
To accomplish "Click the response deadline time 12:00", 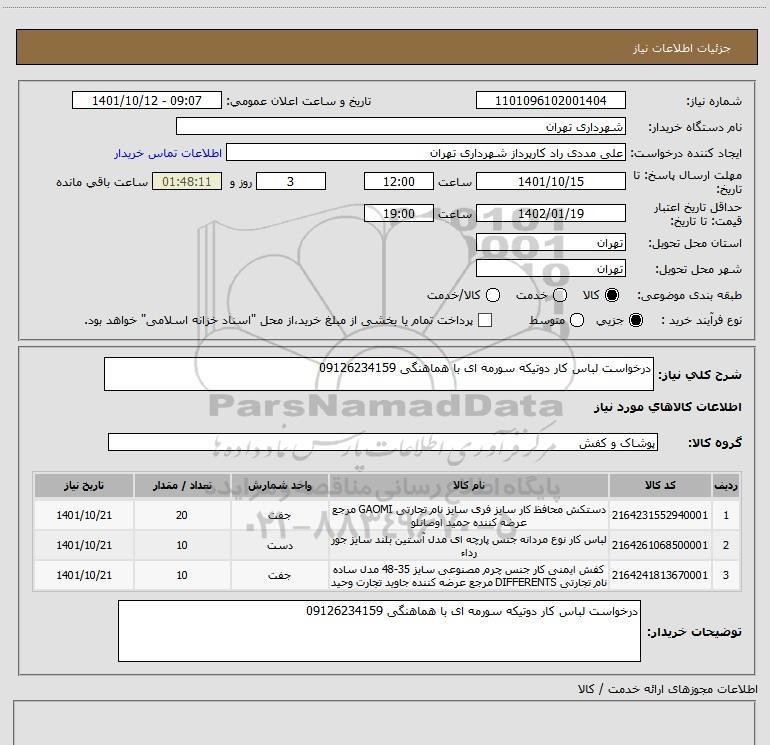I will pos(399,181).
